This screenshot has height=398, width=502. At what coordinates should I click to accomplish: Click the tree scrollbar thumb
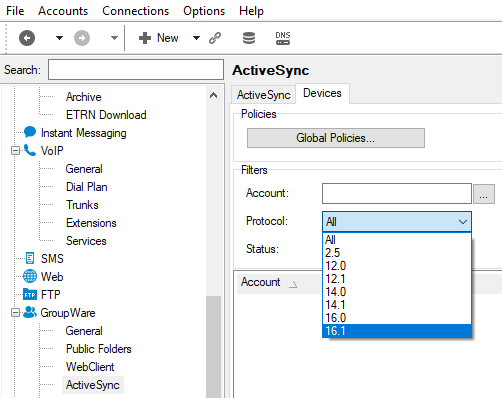pos(213,347)
